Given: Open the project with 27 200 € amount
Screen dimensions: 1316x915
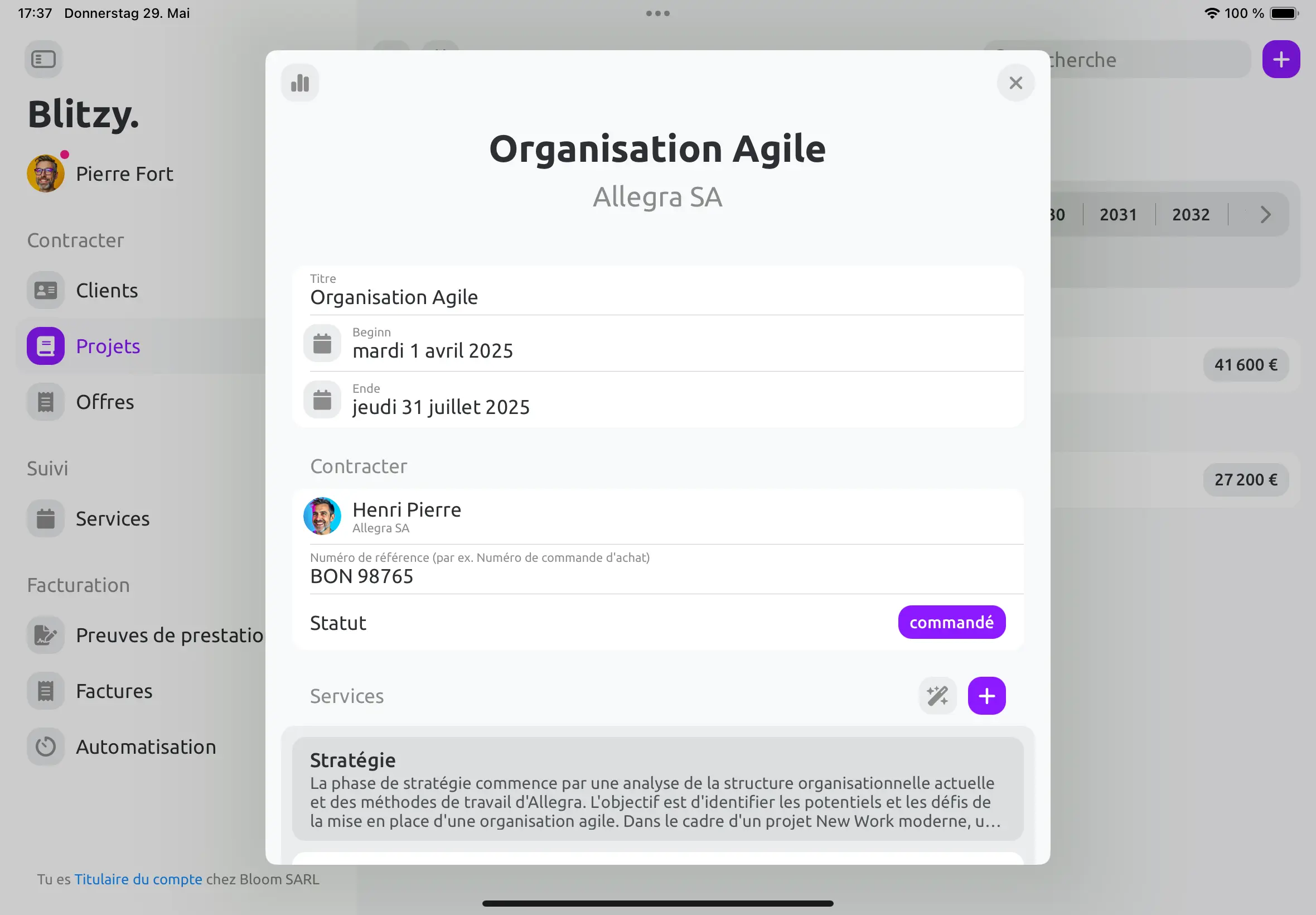Looking at the screenshot, I should pos(1246,479).
